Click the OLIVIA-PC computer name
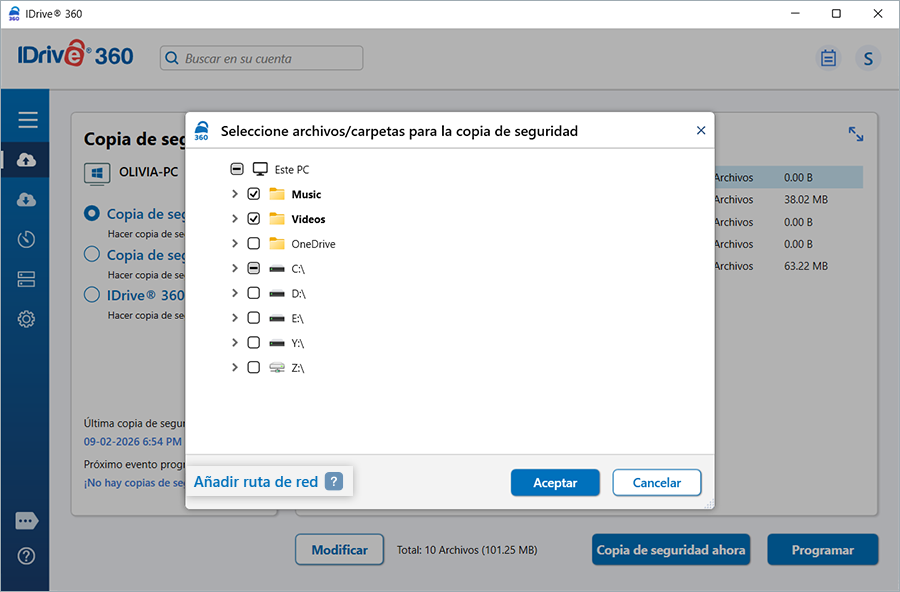 point(148,172)
